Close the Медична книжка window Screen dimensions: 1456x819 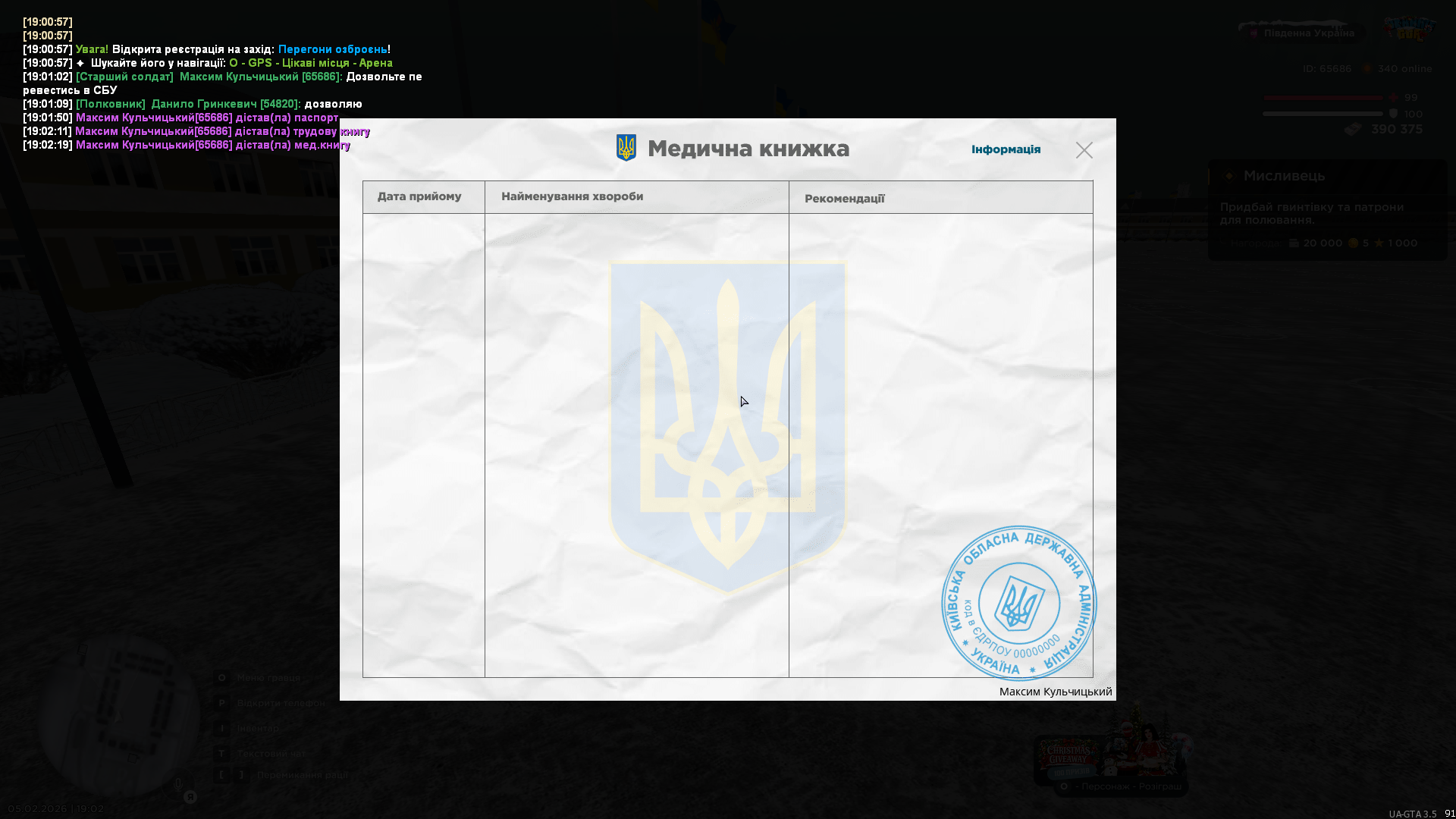coord(1084,150)
